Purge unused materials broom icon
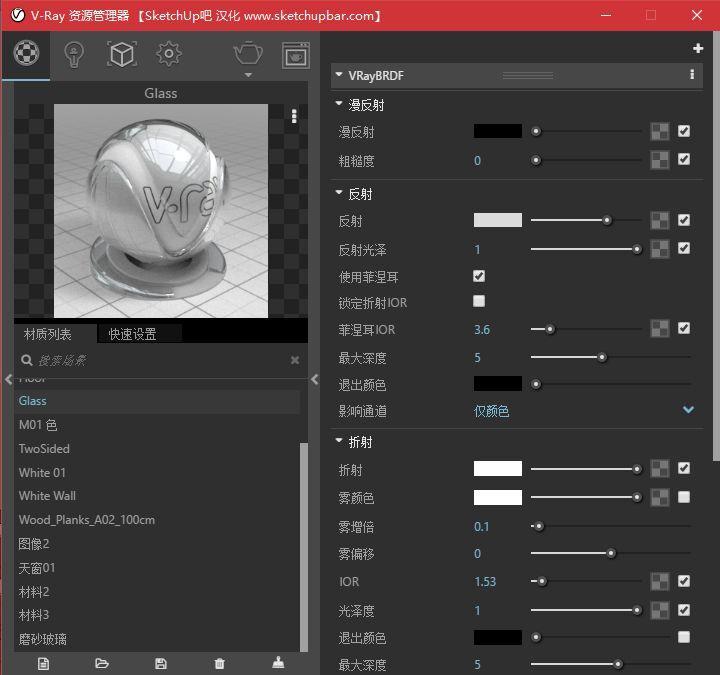The image size is (720, 675). (278, 663)
